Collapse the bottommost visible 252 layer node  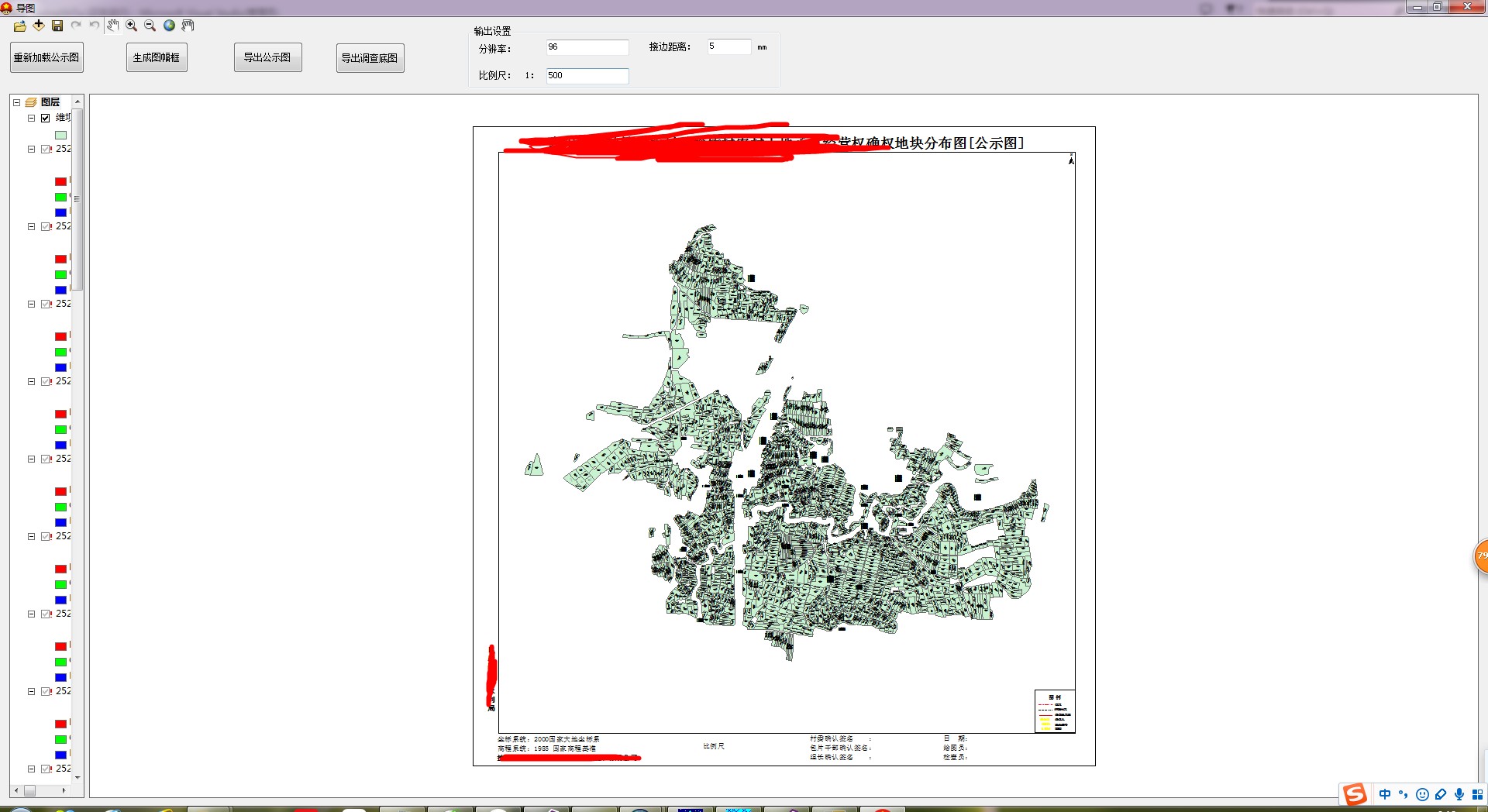click(x=31, y=769)
